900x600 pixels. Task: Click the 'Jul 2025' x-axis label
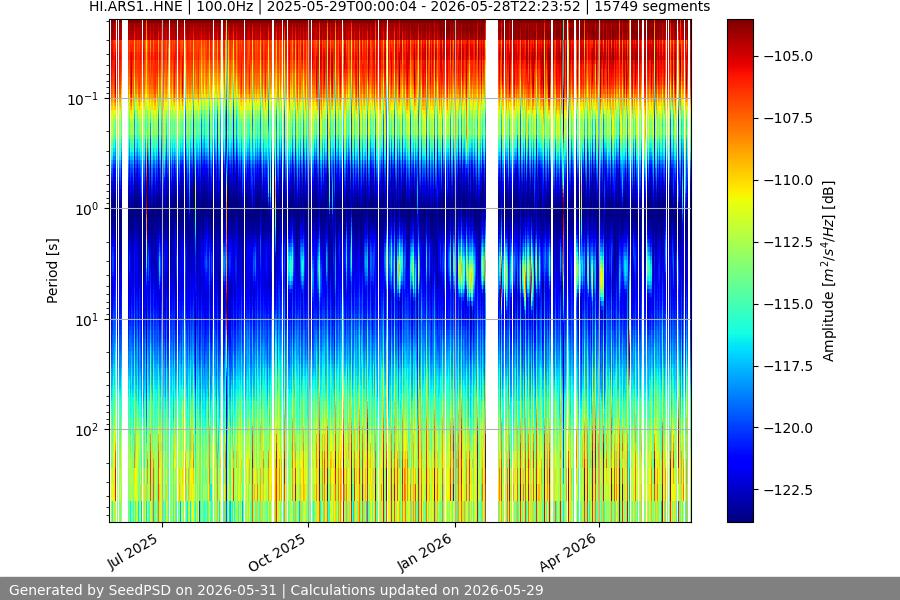[133, 551]
